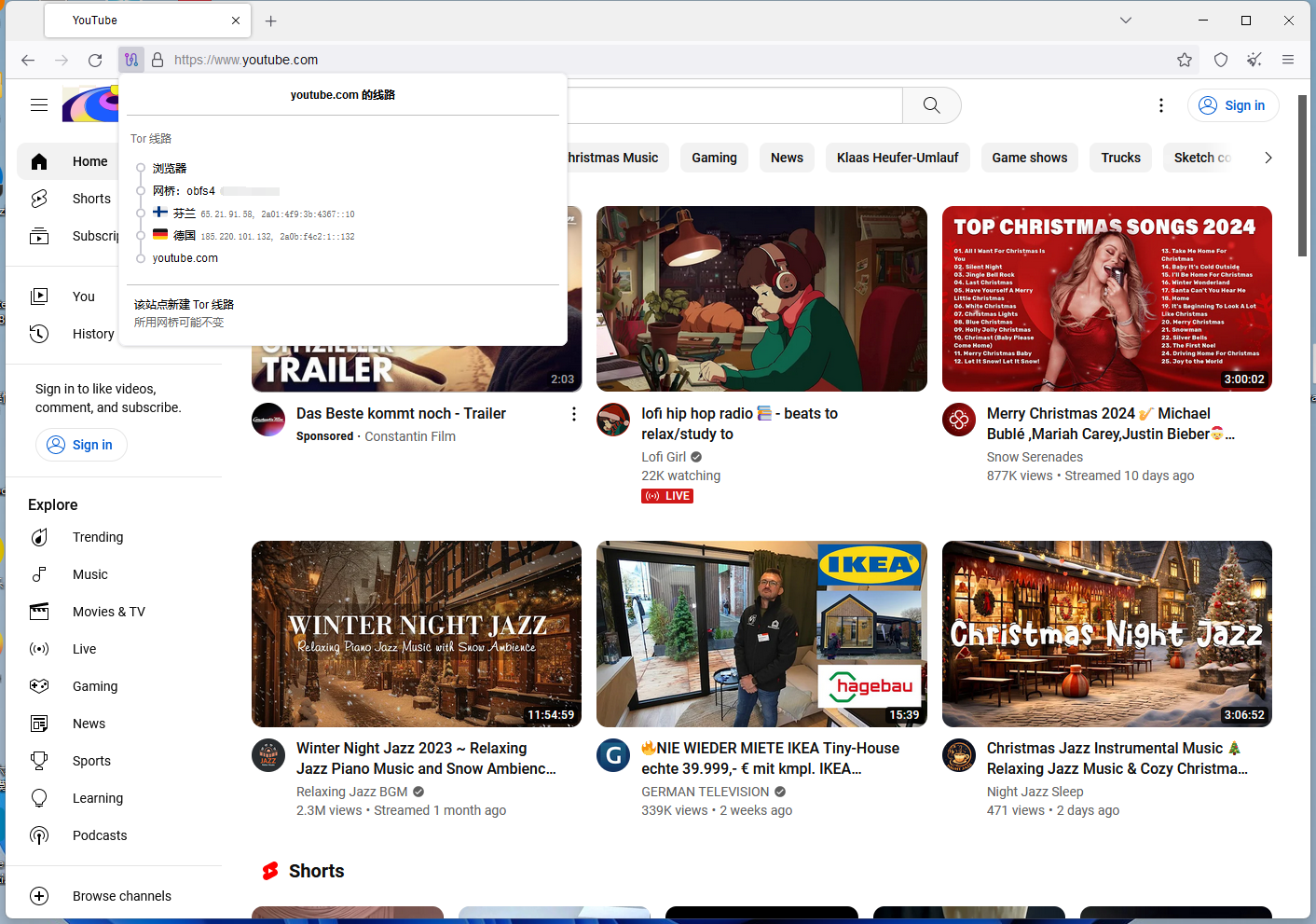Go back with the browser back arrow
This screenshot has height=924, width=1316.
click(28, 60)
